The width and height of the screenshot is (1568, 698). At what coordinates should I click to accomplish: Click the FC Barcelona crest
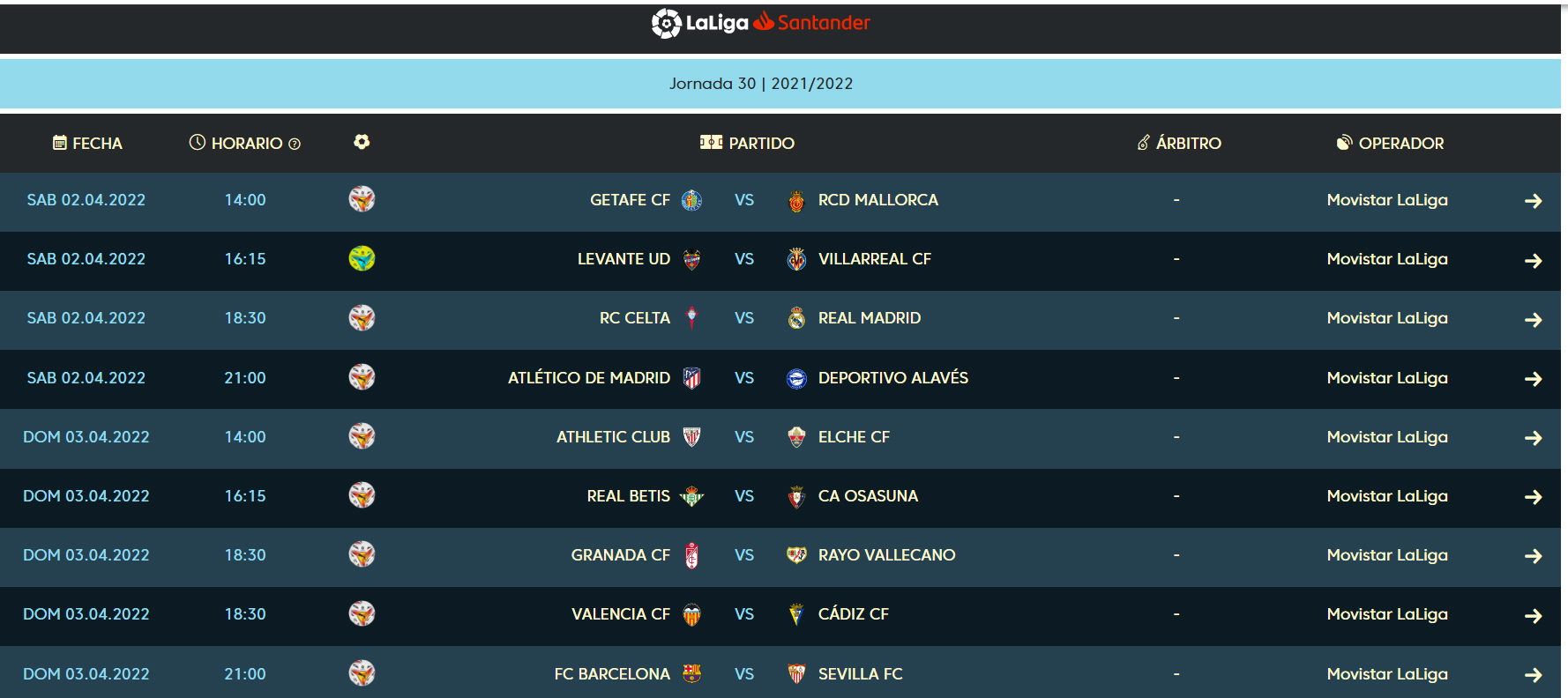(x=691, y=674)
